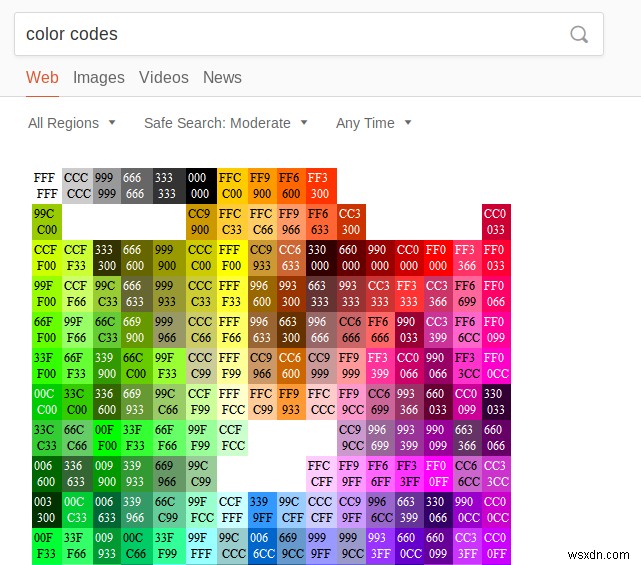Choose the 333333 charcoal swatch
The width and height of the screenshot is (641, 565).
coord(169,186)
